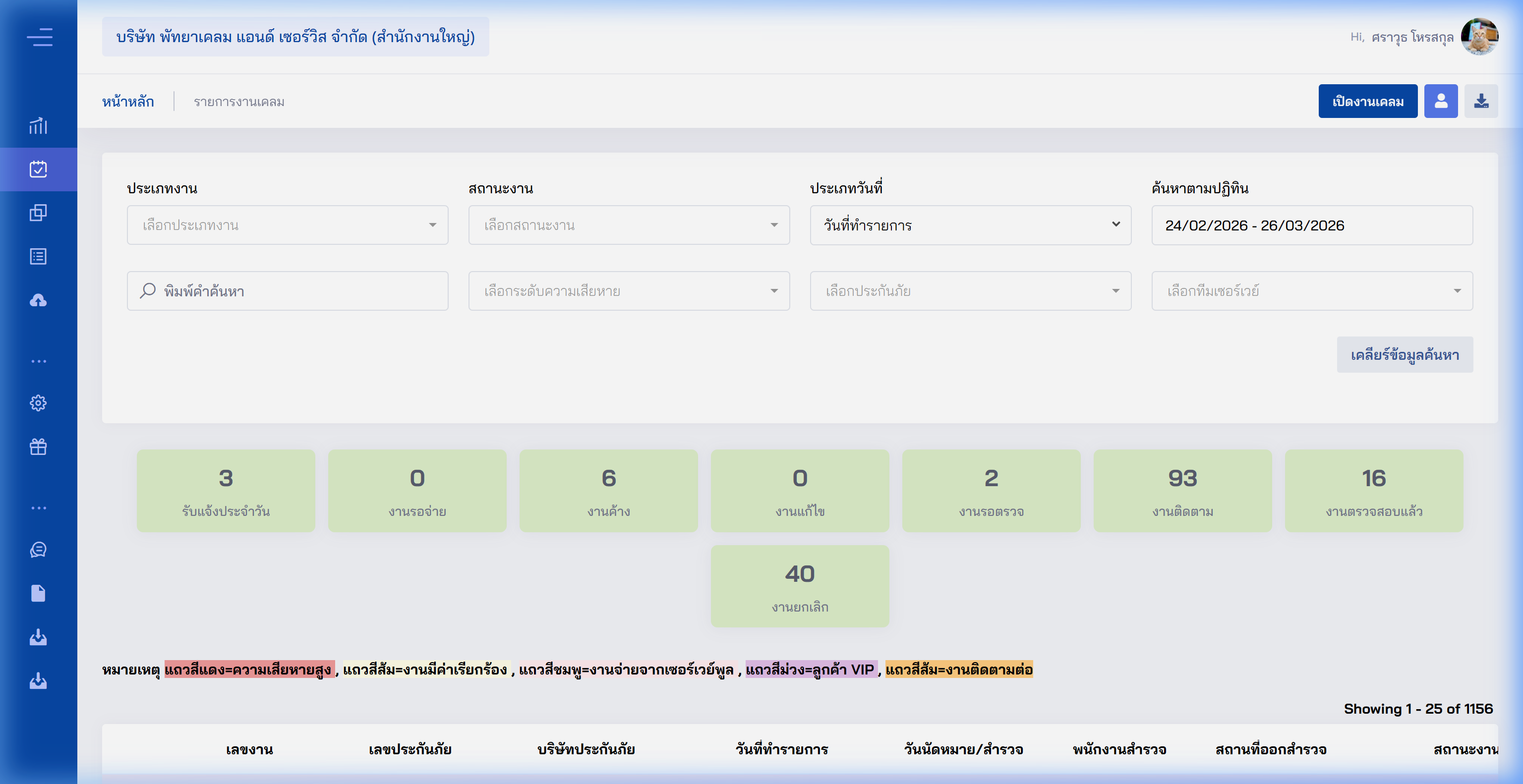Click the พิมพ์คำค้นหา search field
The height and width of the screenshot is (784, 1523).
[288, 291]
